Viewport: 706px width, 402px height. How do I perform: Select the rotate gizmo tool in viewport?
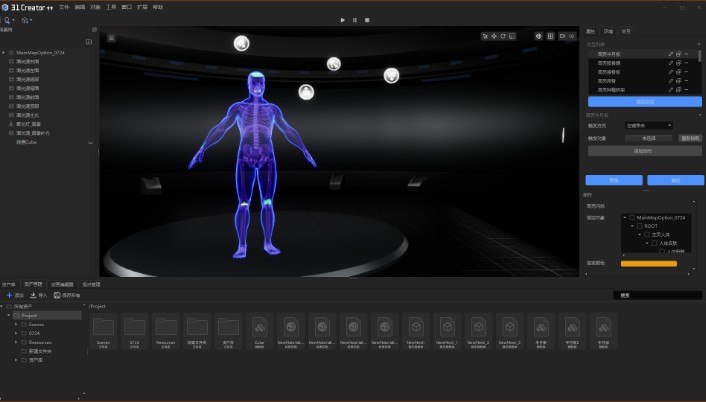click(x=503, y=36)
